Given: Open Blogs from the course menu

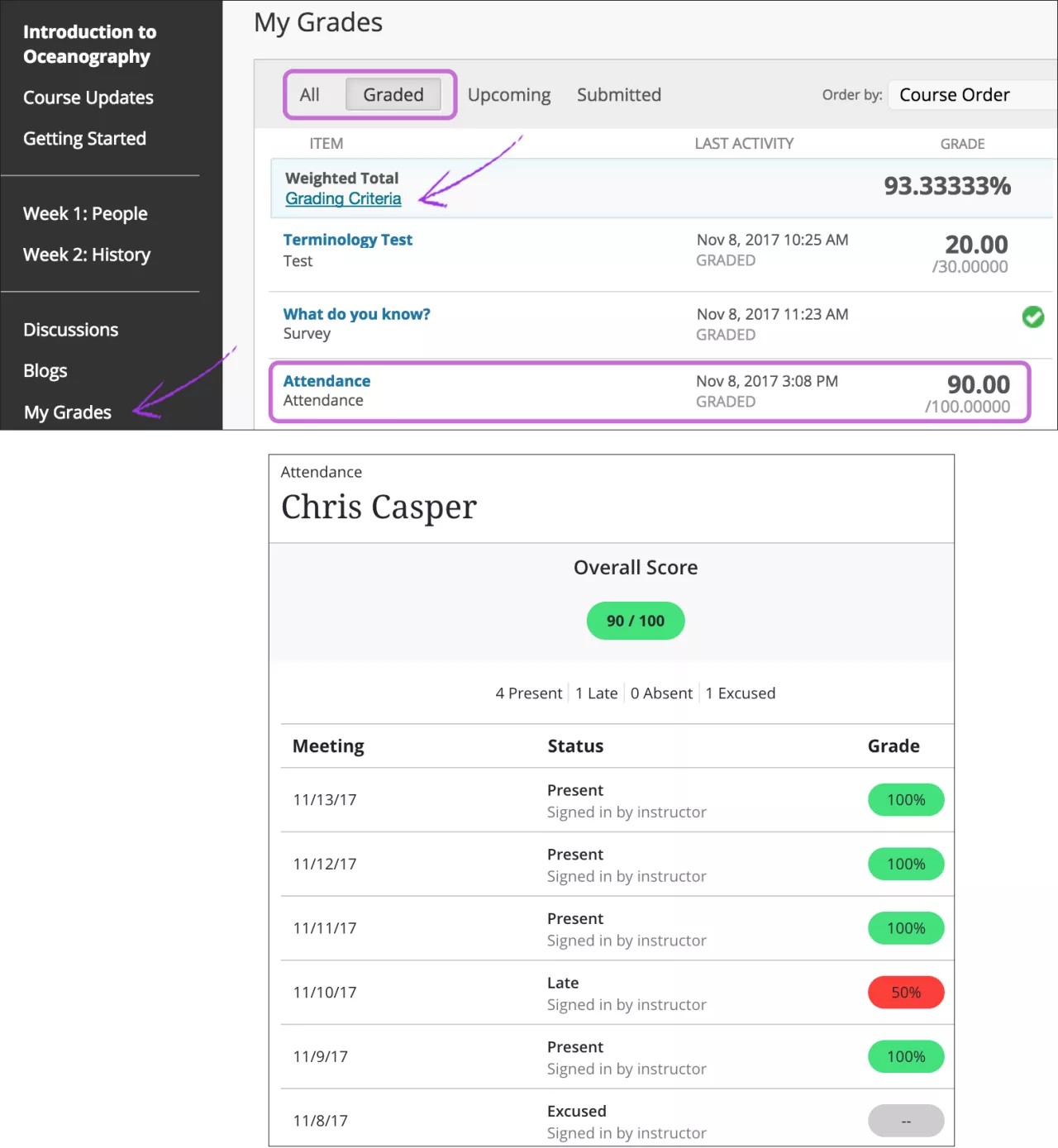Looking at the screenshot, I should point(45,371).
